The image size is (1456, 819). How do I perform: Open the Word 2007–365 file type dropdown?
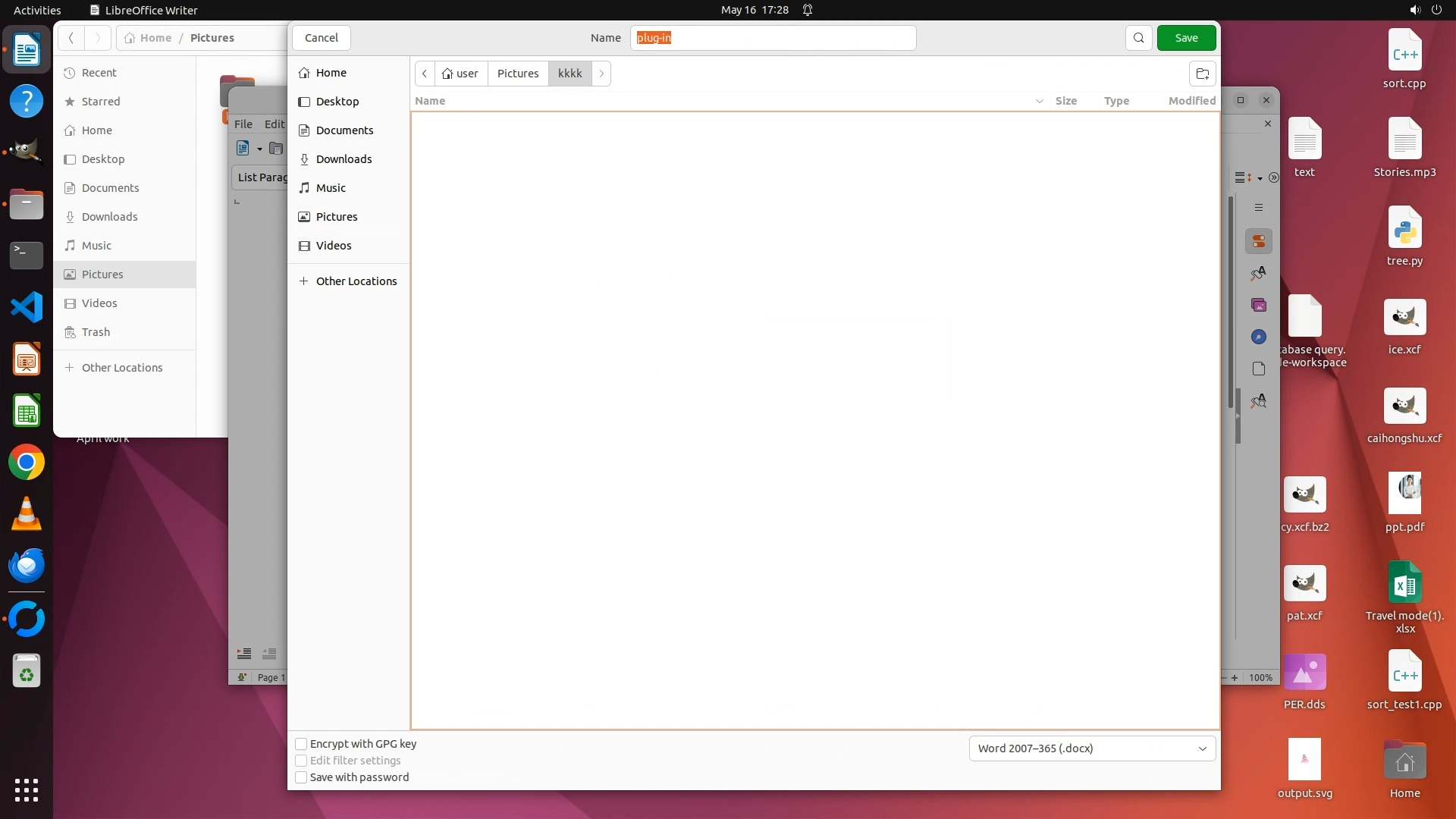tap(1092, 748)
